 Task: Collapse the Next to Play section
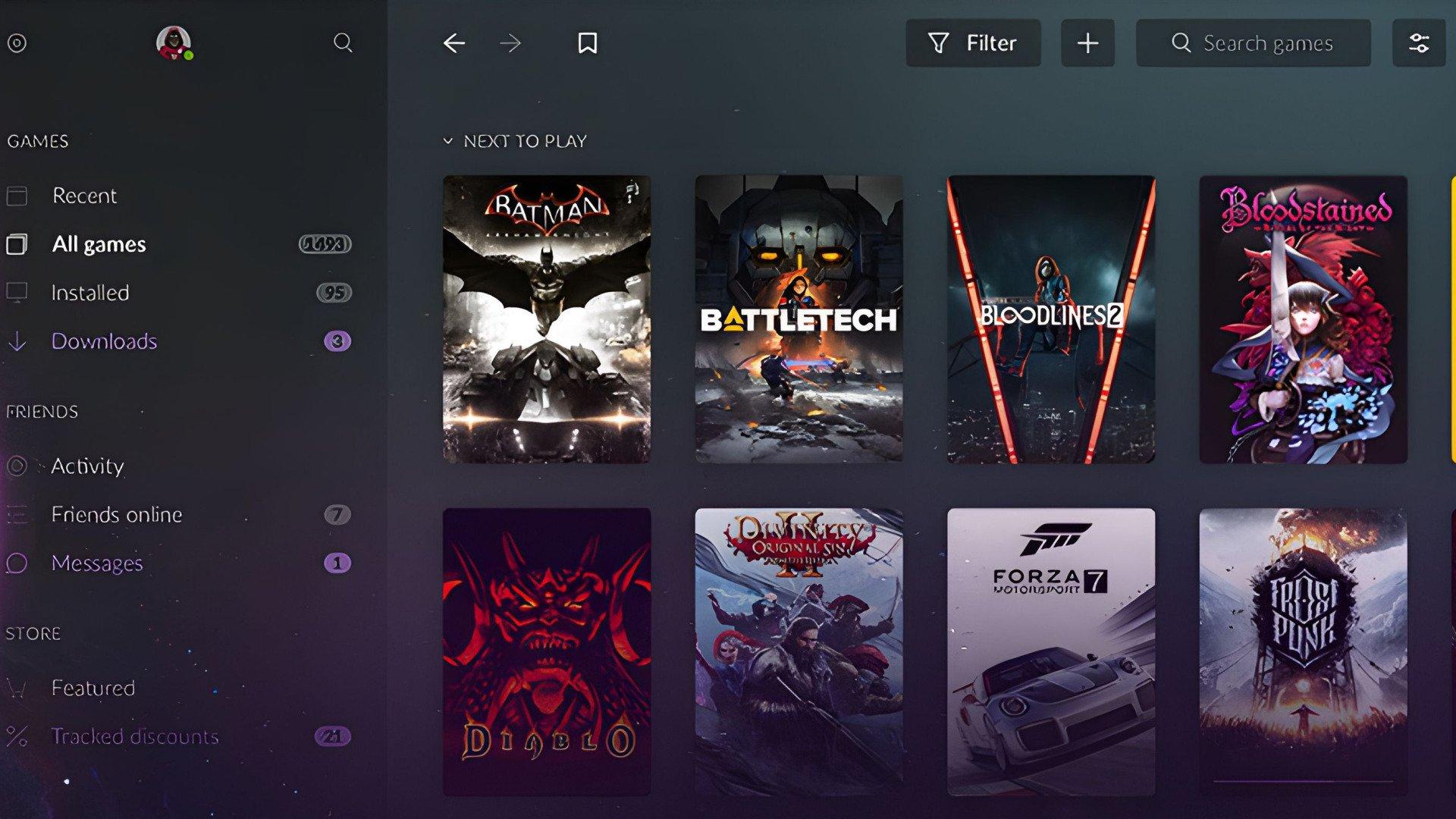(x=447, y=141)
